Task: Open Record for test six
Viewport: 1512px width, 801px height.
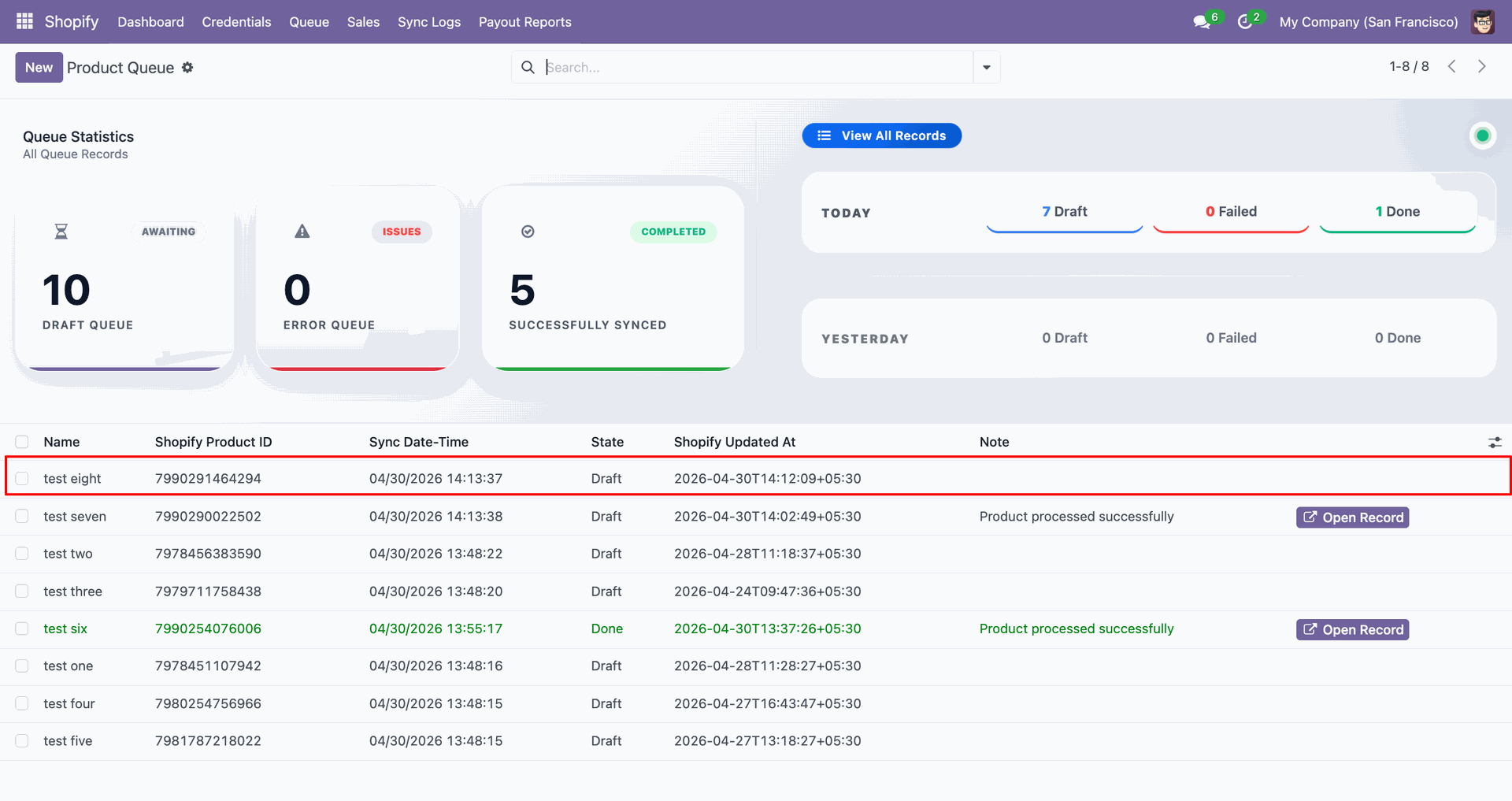Action: point(1353,629)
